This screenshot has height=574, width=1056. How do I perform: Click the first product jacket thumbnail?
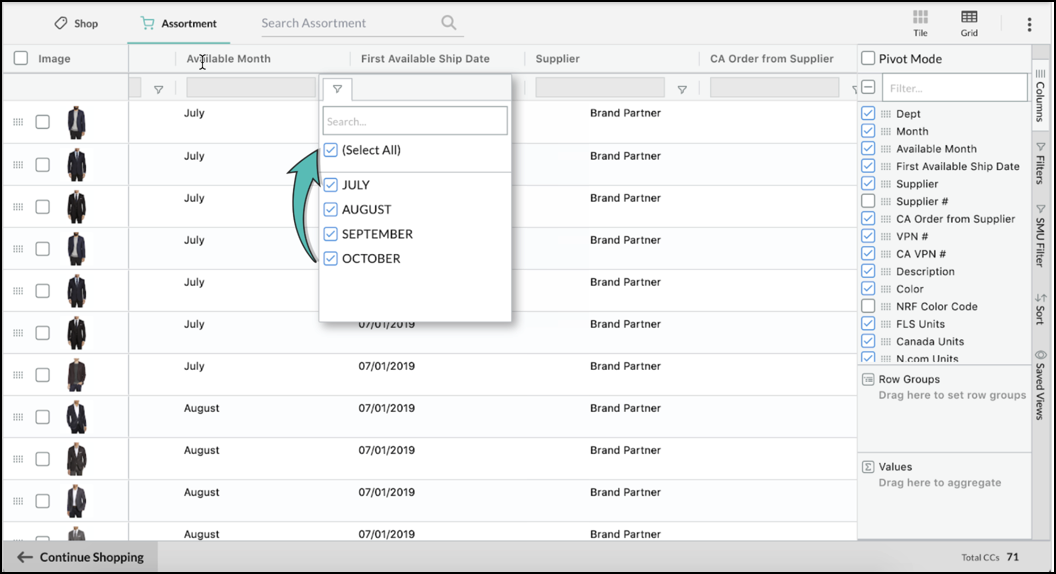pos(76,122)
